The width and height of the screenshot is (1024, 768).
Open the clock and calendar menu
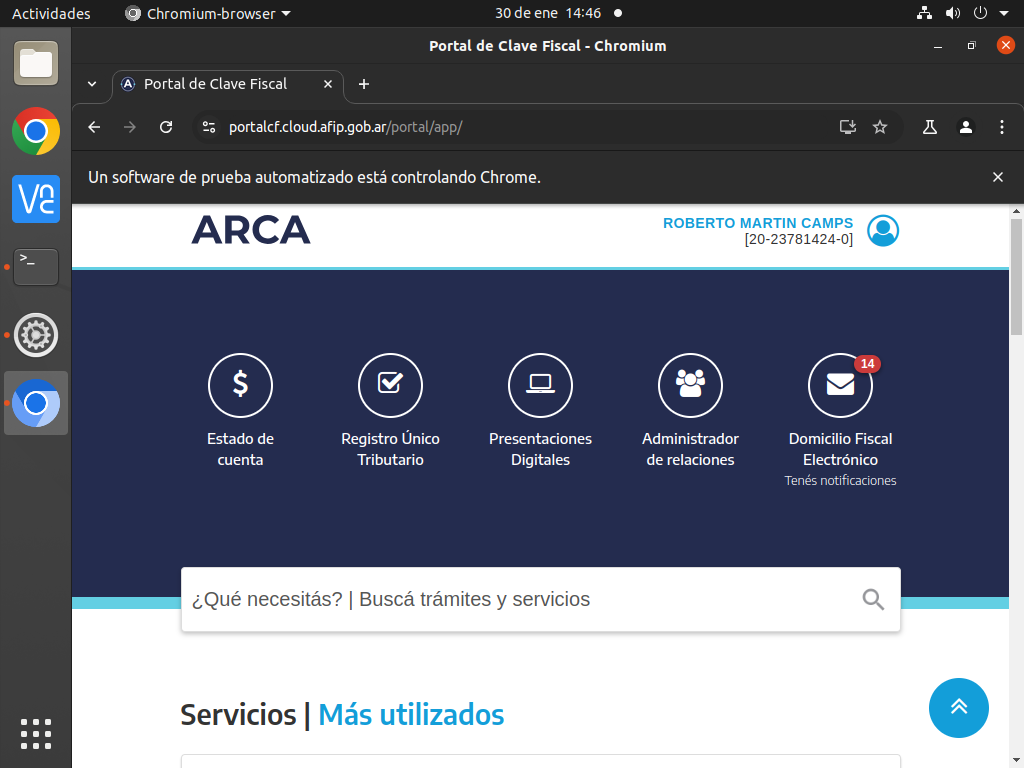[548, 13]
